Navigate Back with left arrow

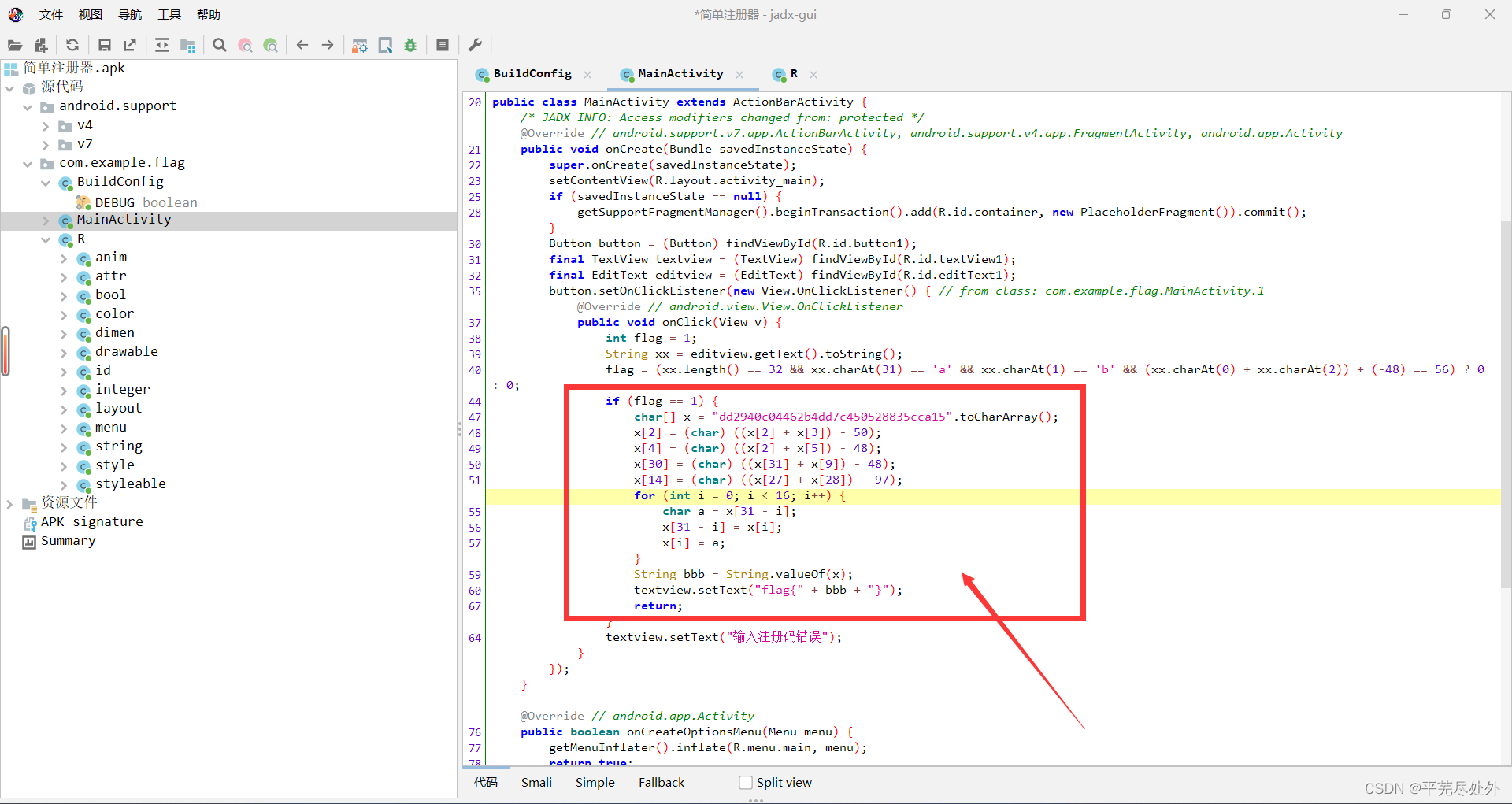pos(302,46)
